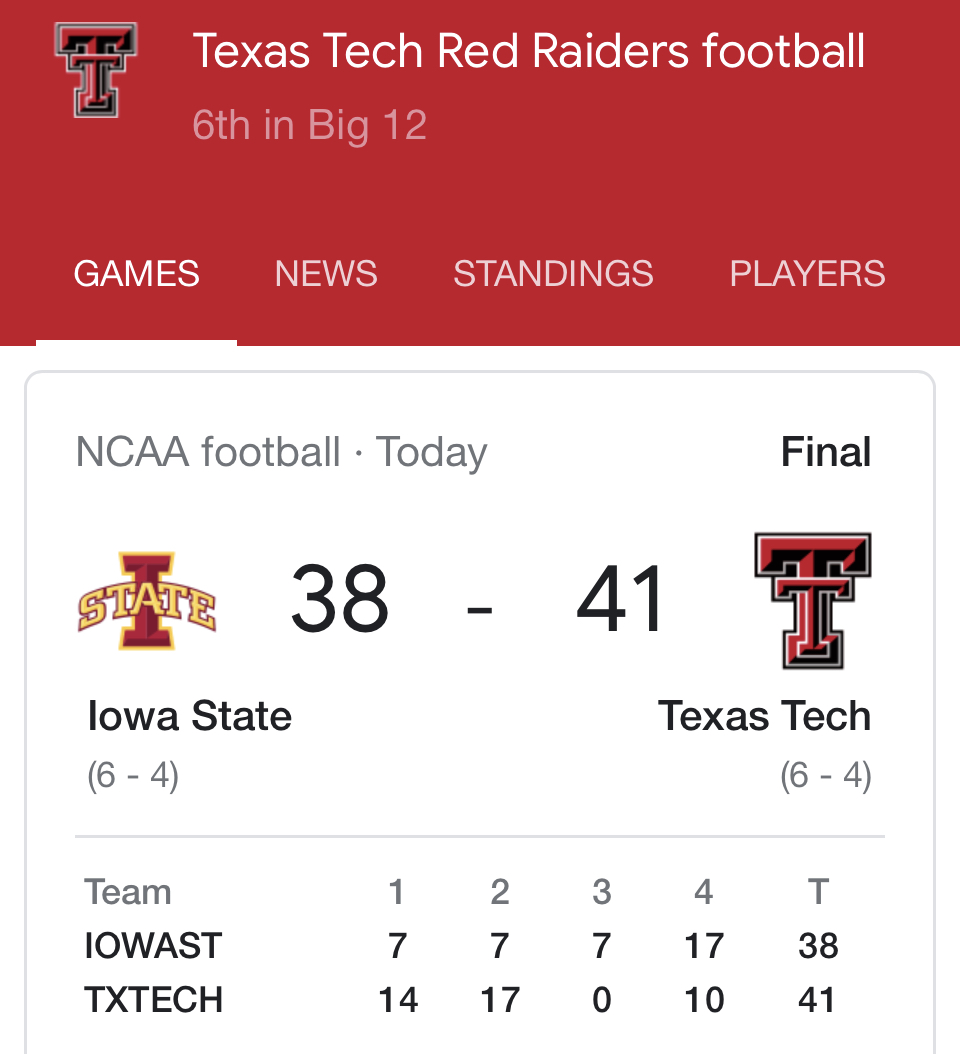Open the STANDINGS tab
Viewport: 960px width, 1054px height.
click(553, 274)
